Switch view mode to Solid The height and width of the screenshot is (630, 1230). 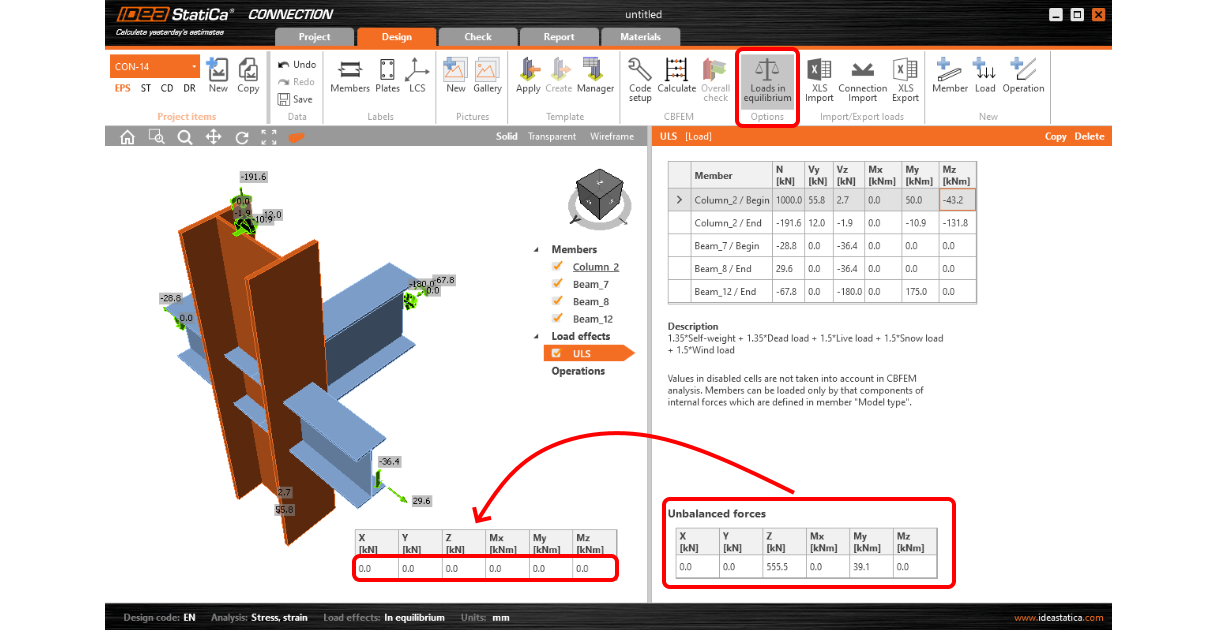[x=507, y=137]
